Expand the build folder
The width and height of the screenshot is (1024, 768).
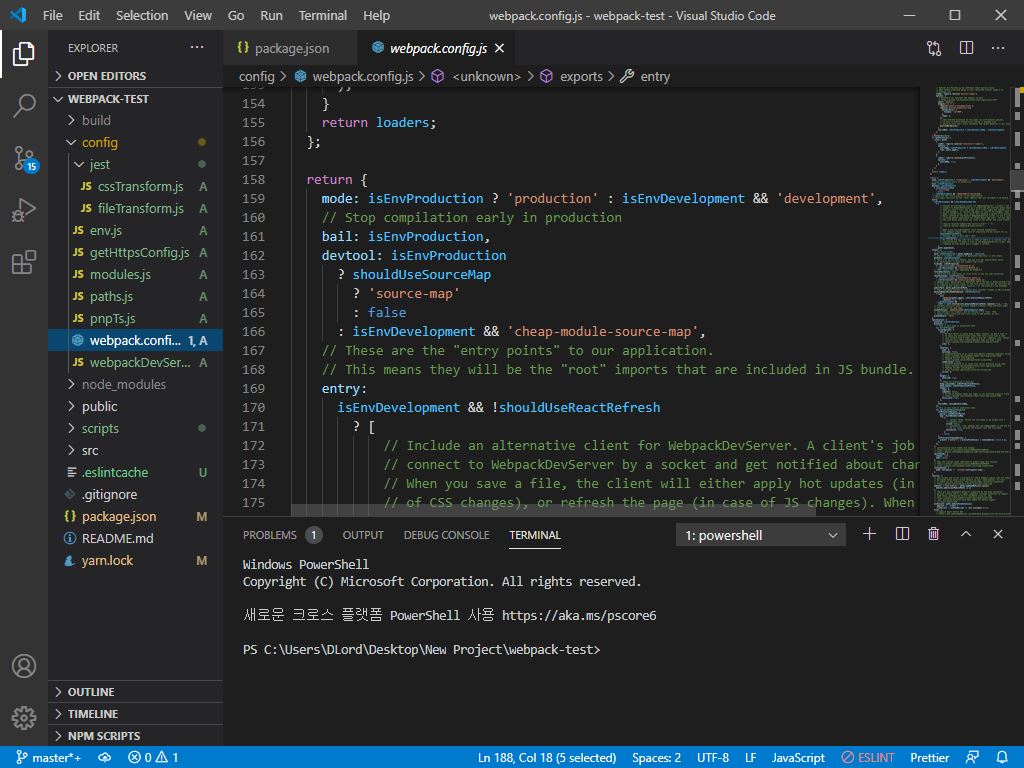(135, 120)
